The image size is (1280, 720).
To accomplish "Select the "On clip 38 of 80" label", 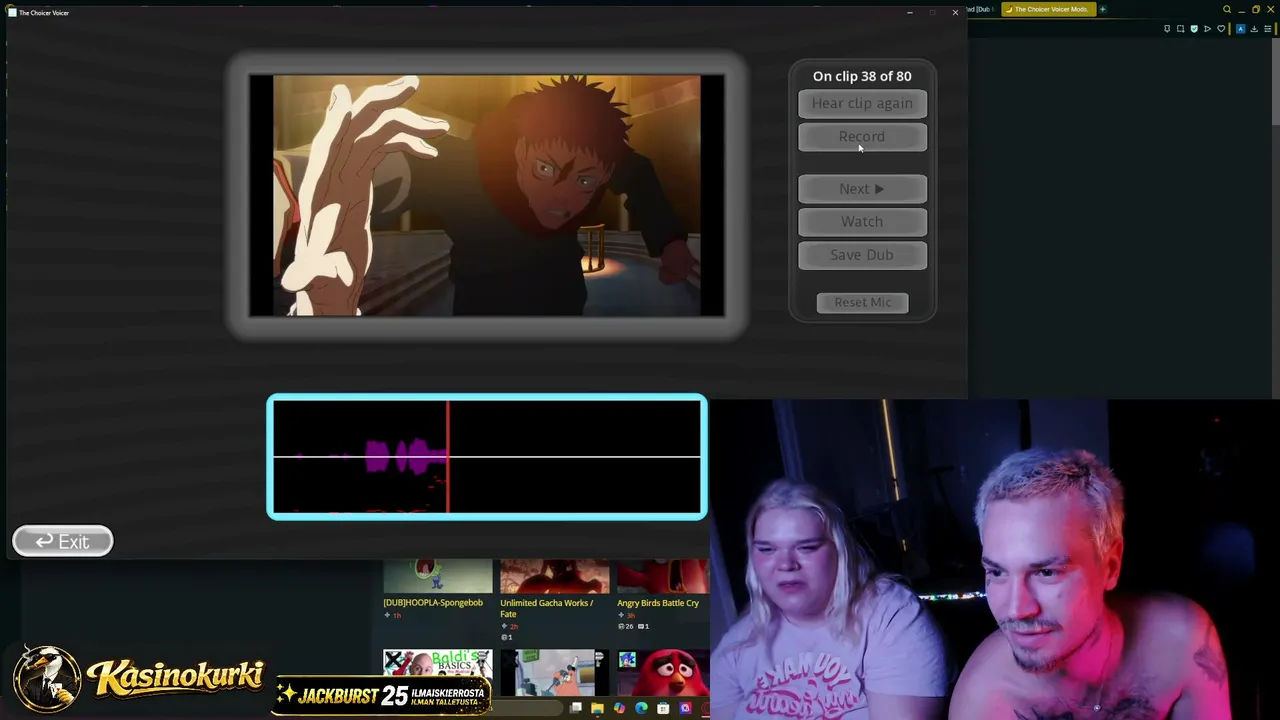I will click(862, 76).
